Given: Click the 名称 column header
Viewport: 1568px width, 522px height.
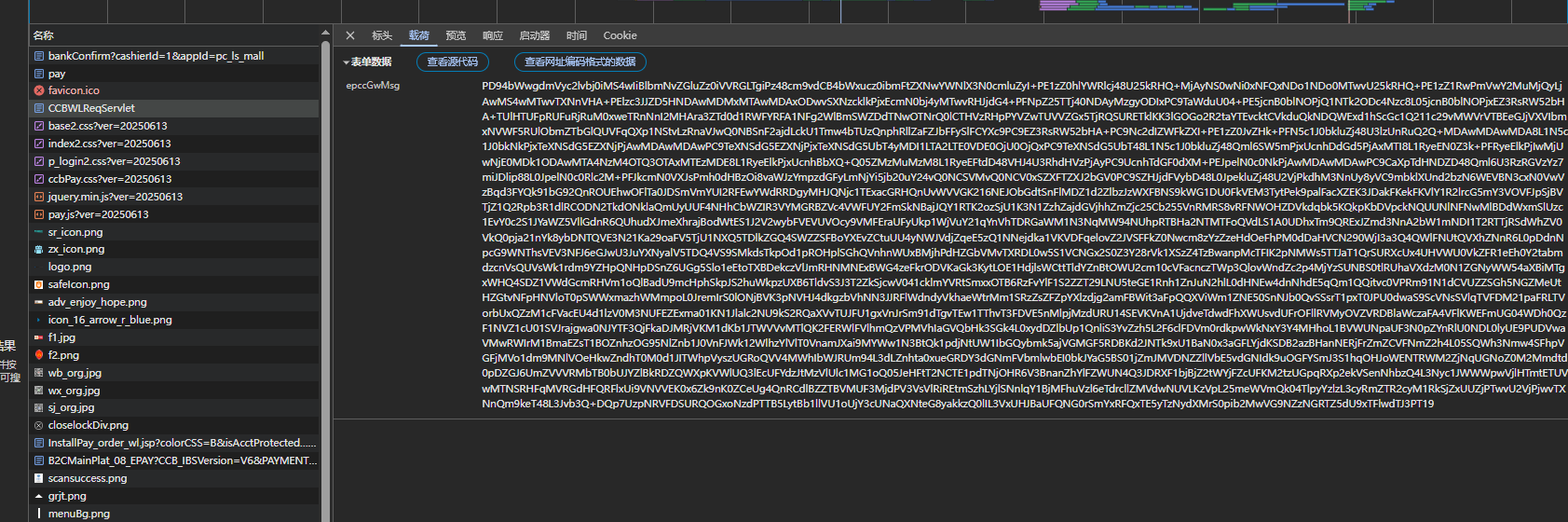Looking at the screenshot, I should click(x=44, y=35).
